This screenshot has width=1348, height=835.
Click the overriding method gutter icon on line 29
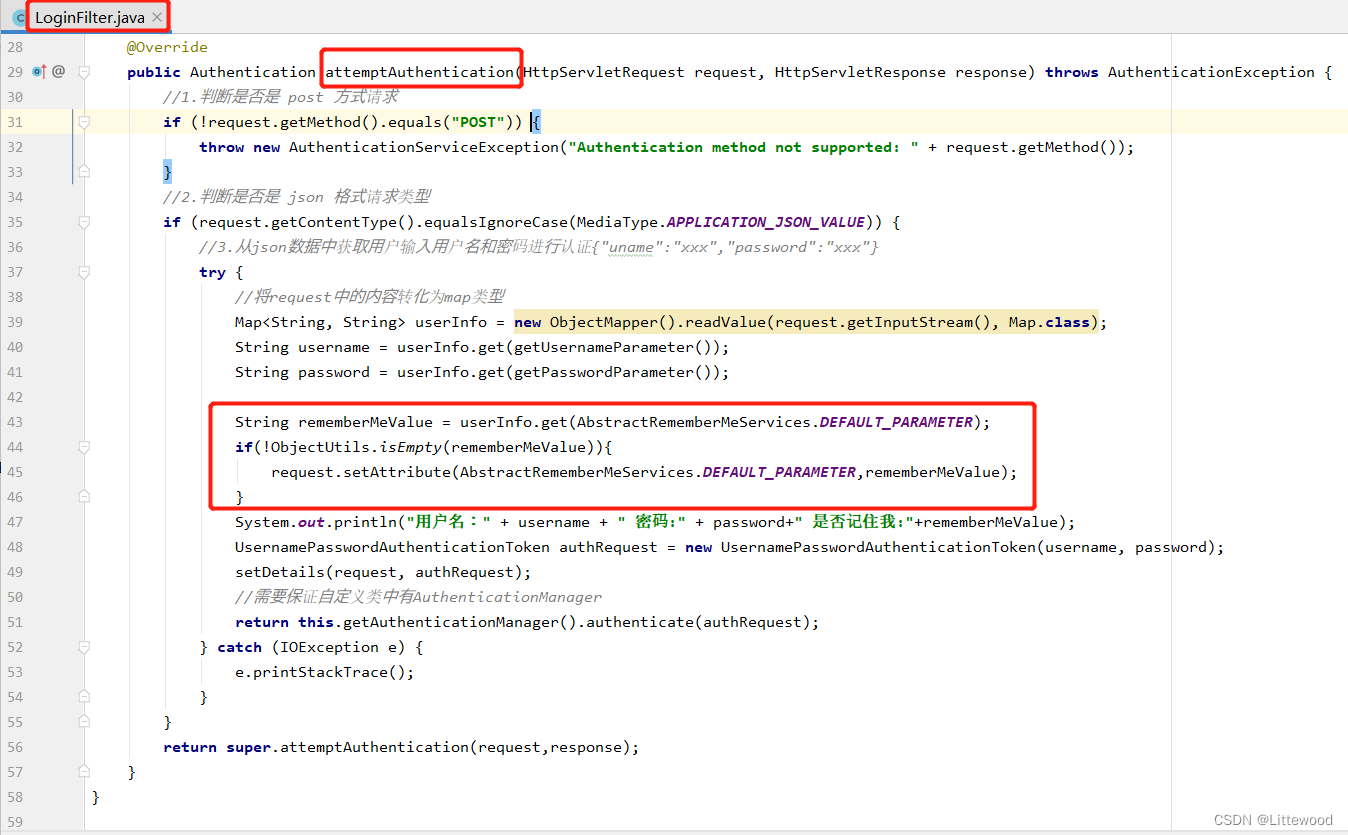pos(39,72)
